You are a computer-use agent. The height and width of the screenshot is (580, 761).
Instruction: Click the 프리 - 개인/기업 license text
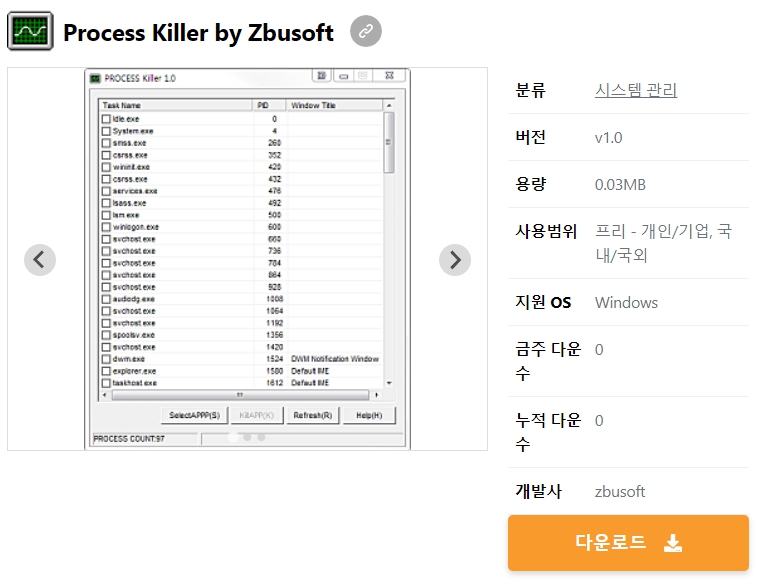663,243
